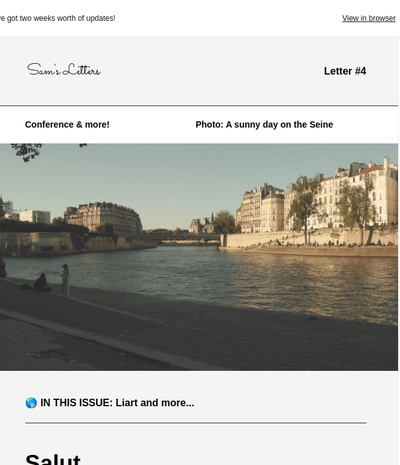Click the globe emoji beside IN THIS ISSUE
400x465 pixels.
[31, 403]
